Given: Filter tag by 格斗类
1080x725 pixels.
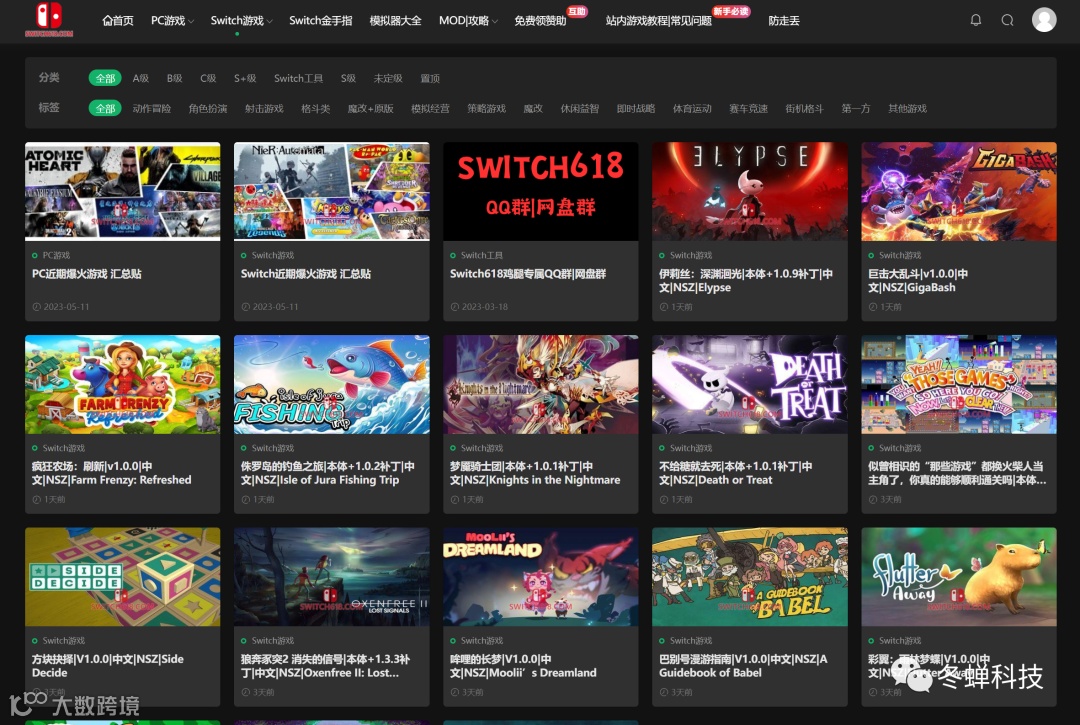Looking at the screenshot, I should (x=315, y=109).
